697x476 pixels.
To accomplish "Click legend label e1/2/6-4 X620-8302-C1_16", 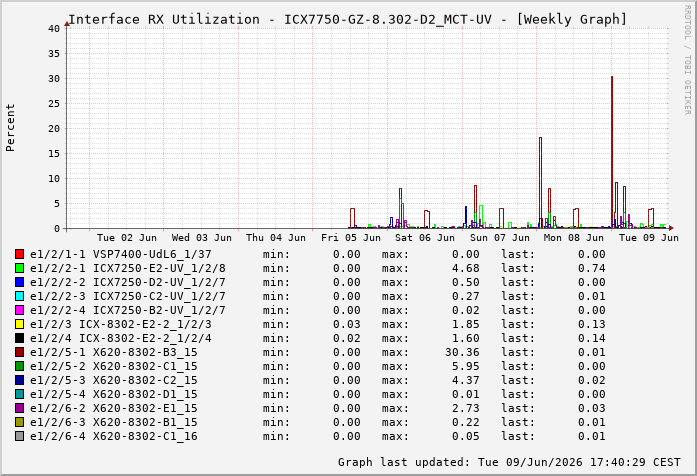I will (x=113, y=436).
